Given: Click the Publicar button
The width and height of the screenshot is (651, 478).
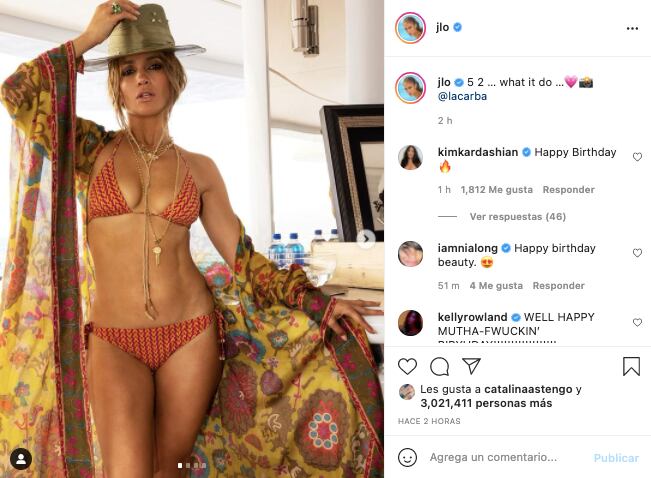Looking at the screenshot, I should [x=616, y=458].
